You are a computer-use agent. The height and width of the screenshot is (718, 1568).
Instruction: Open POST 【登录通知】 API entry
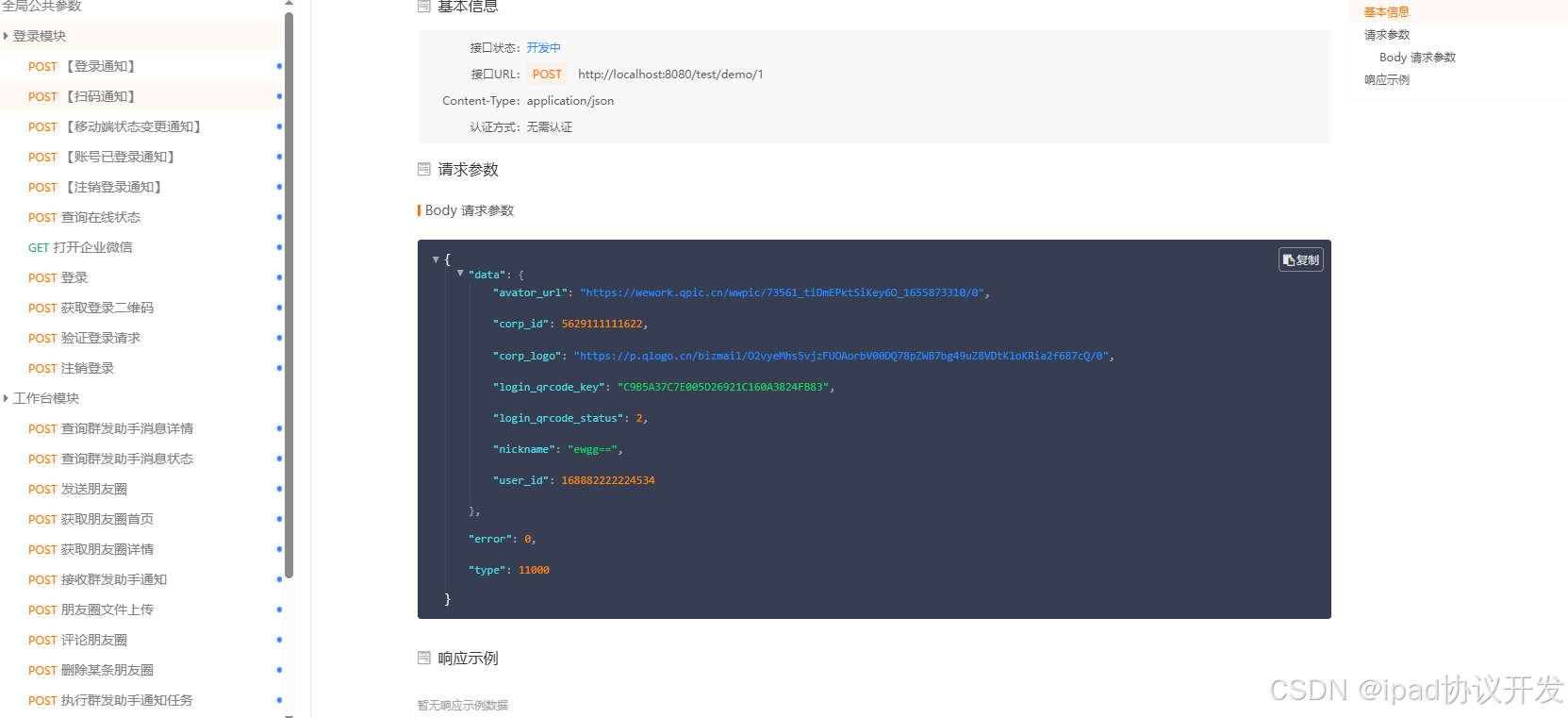pos(141,66)
